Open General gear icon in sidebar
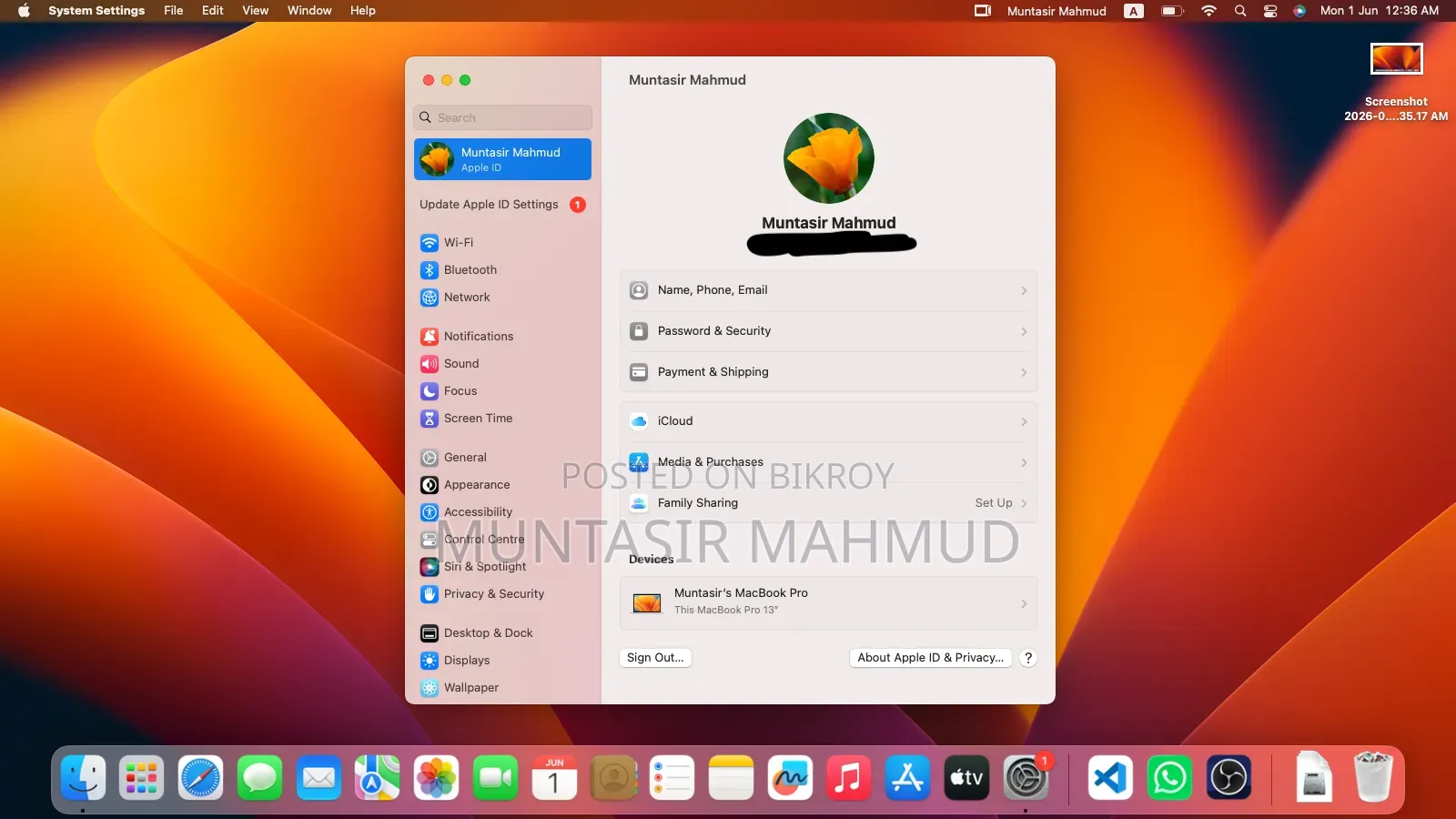Screen dimensions: 1456x819 (x=430, y=458)
